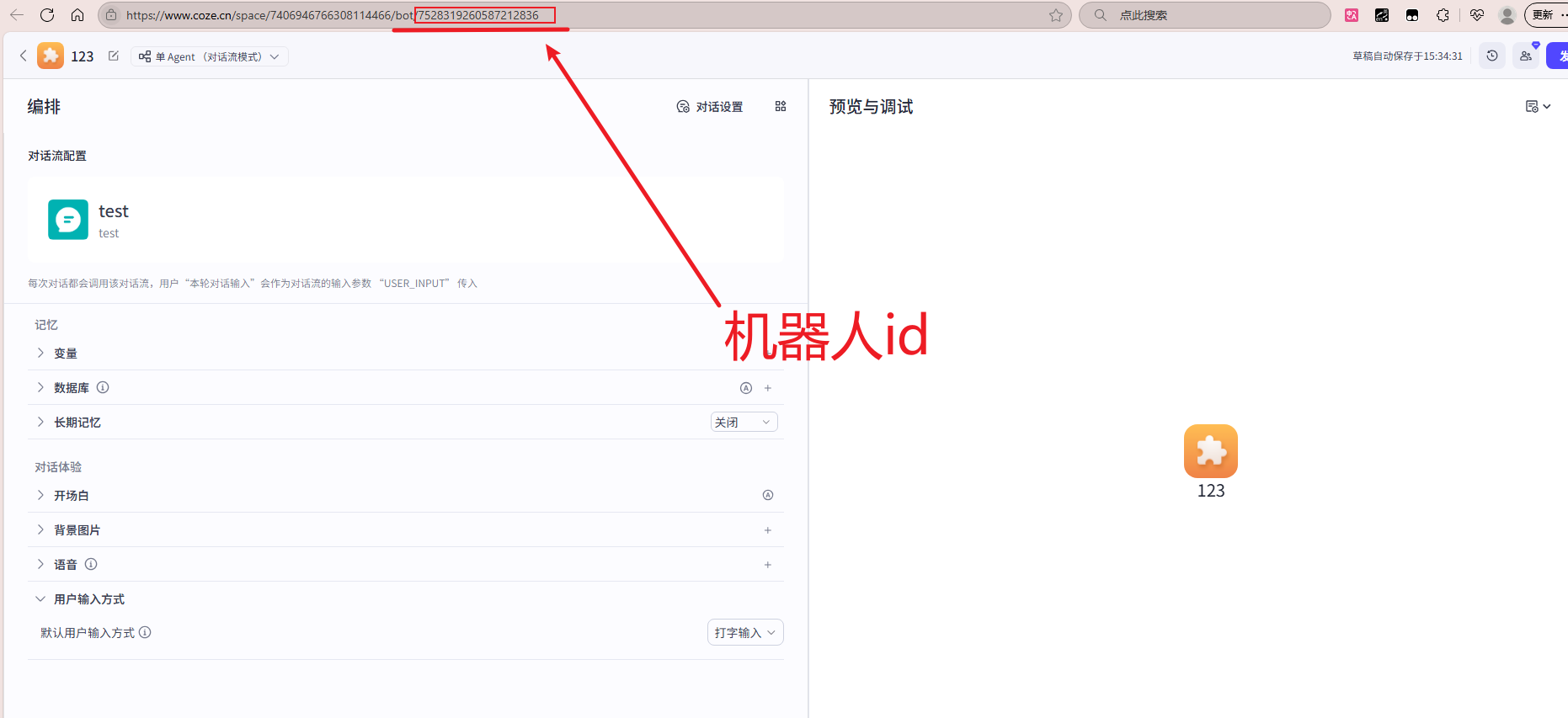
Task: Open the version history clock icon
Action: [x=1491, y=56]
